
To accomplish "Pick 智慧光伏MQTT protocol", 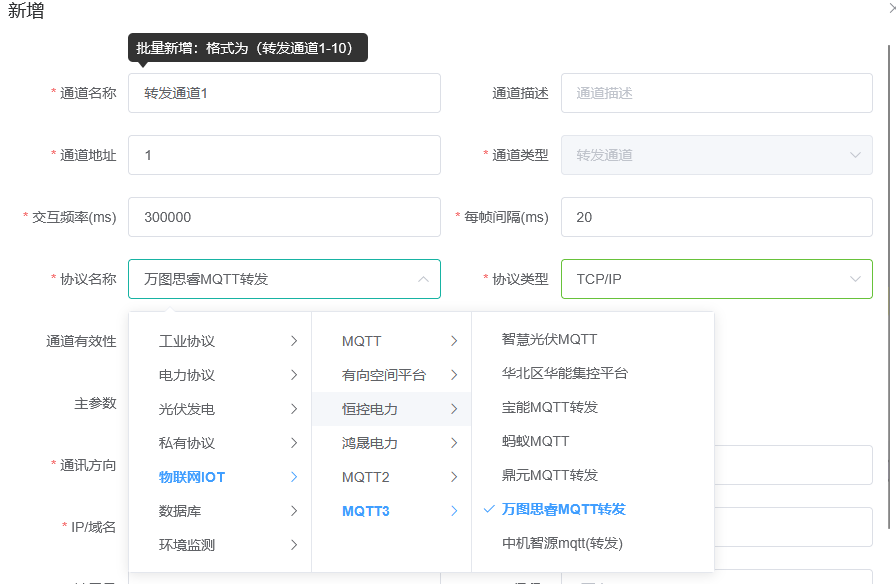I will tap(549, 339).
